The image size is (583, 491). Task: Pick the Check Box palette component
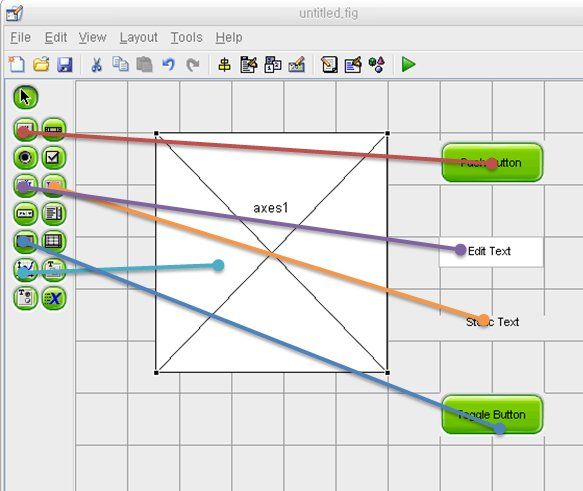(x=54, y=158)
